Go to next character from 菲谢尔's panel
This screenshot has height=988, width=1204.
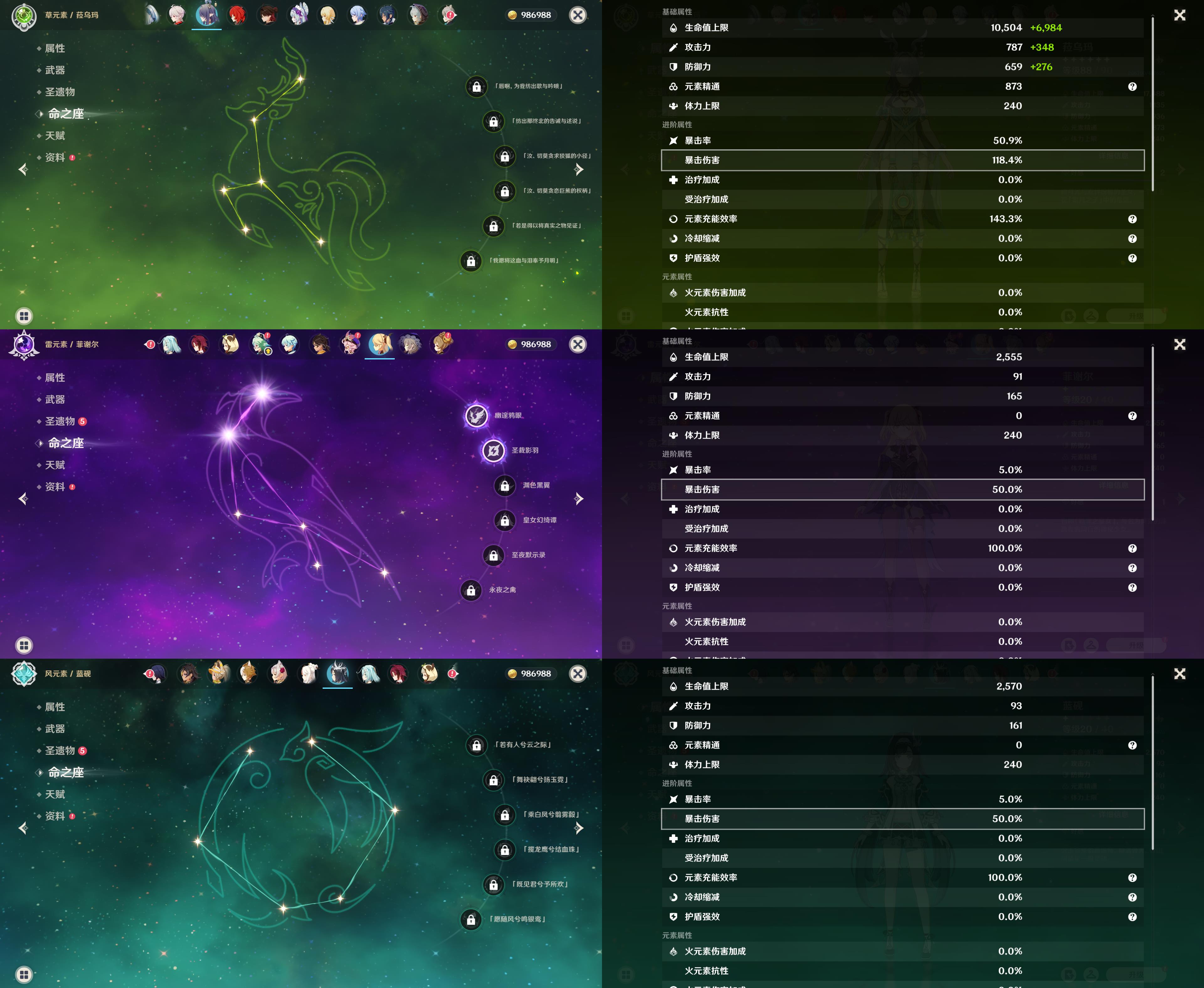[x=579, y=499]
